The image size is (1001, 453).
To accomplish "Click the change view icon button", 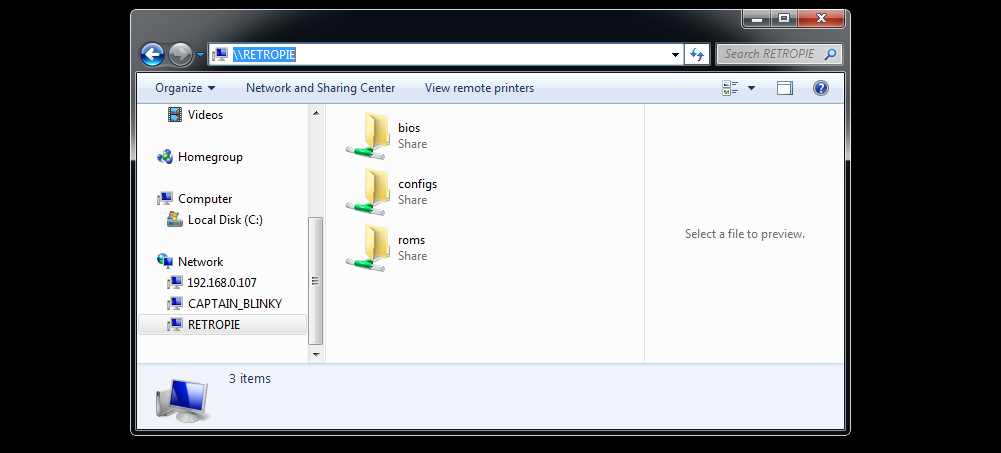I will point(730,88).
